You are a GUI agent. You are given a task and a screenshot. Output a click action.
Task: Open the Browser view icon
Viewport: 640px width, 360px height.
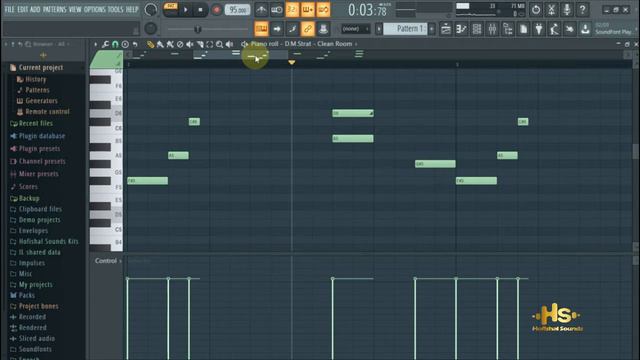click(x=508, y=29)
